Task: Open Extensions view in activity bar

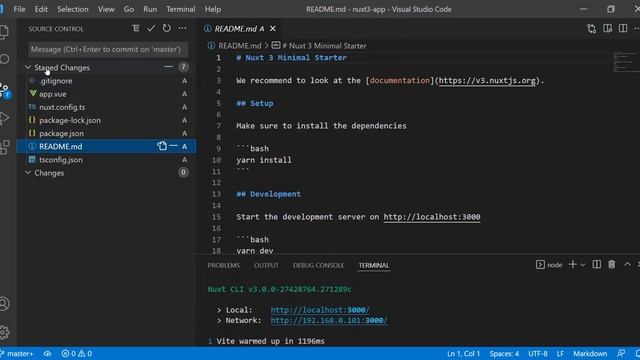Action: click(4, 147)
